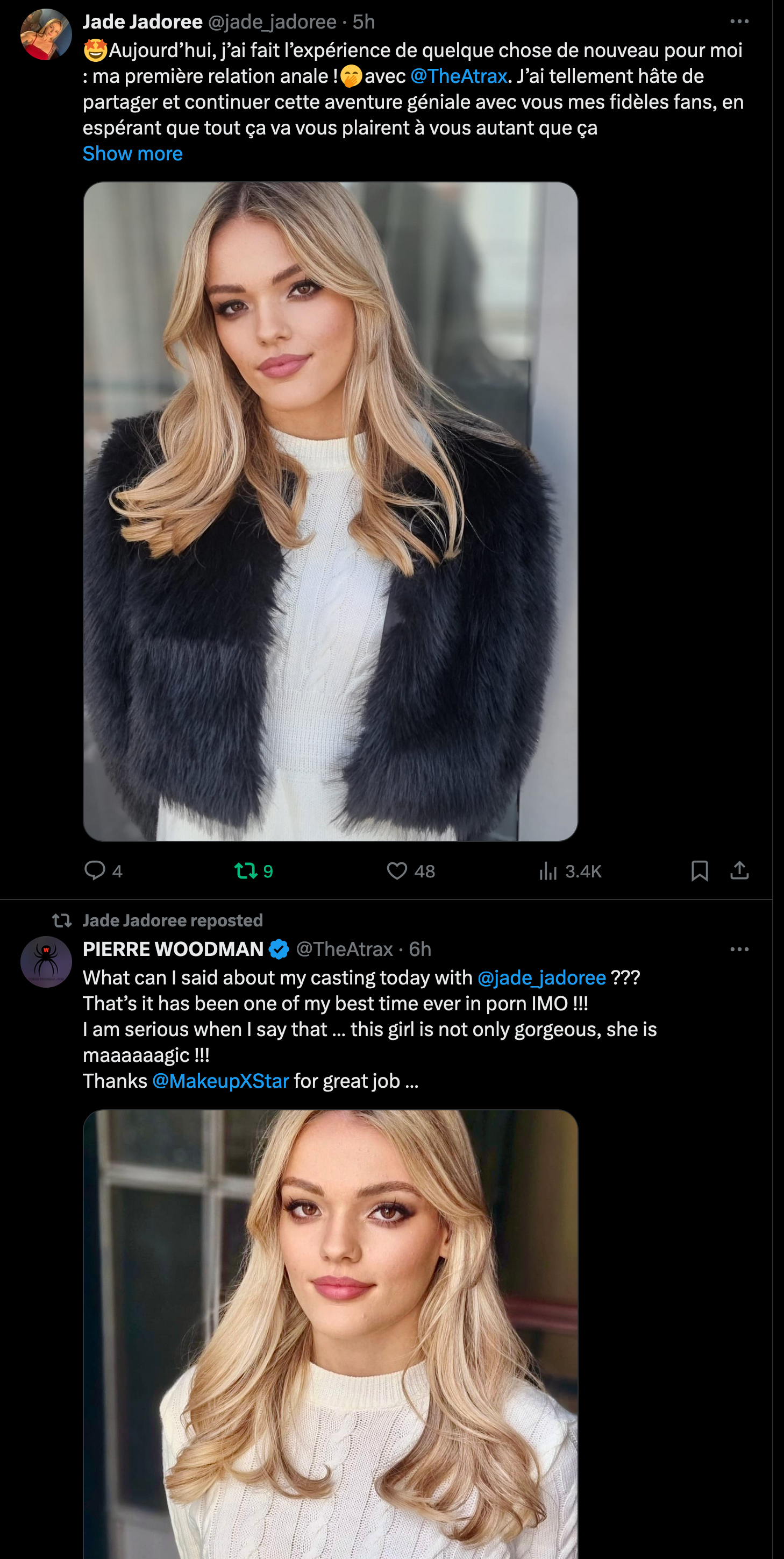Click Jade Jadoree's profile avatar

tap(46, 34)
